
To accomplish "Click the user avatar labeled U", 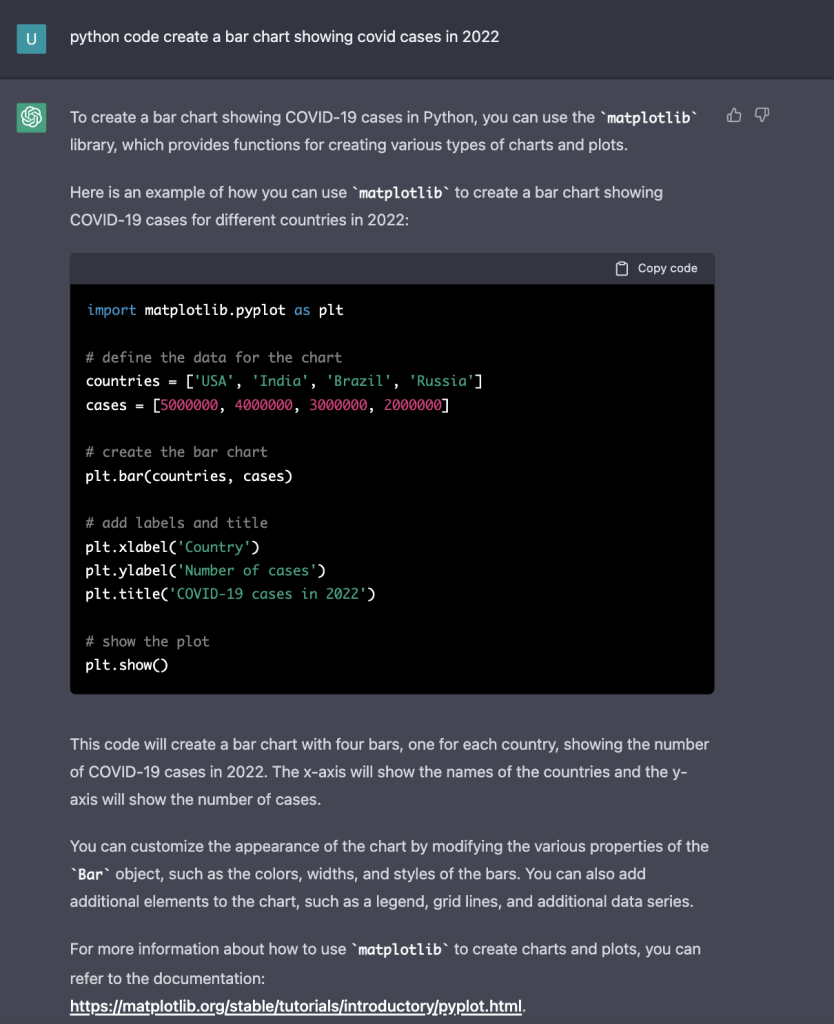I will [32, 38].
